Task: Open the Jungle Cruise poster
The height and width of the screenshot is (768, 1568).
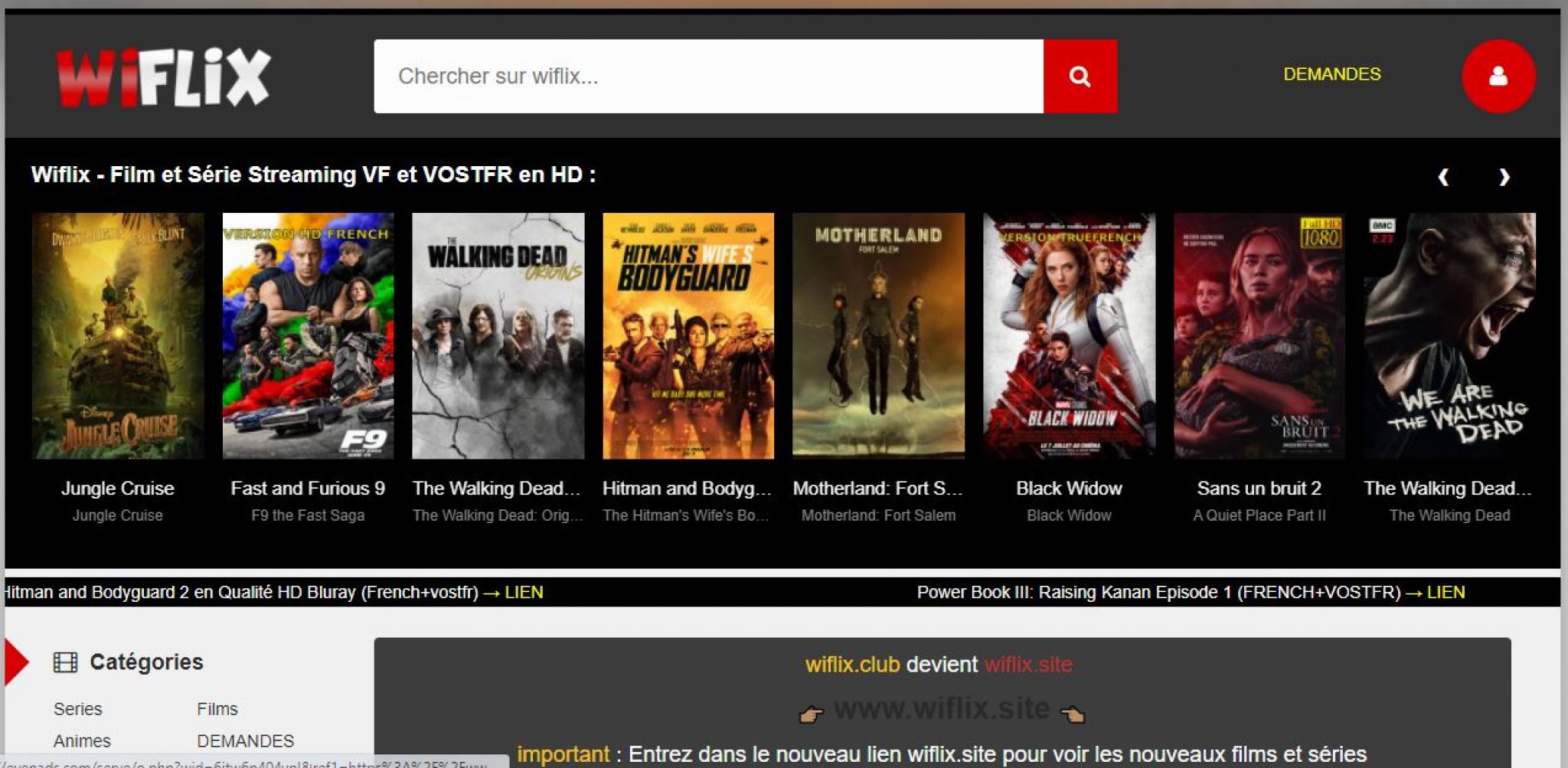Action: (x=118, y=336)
